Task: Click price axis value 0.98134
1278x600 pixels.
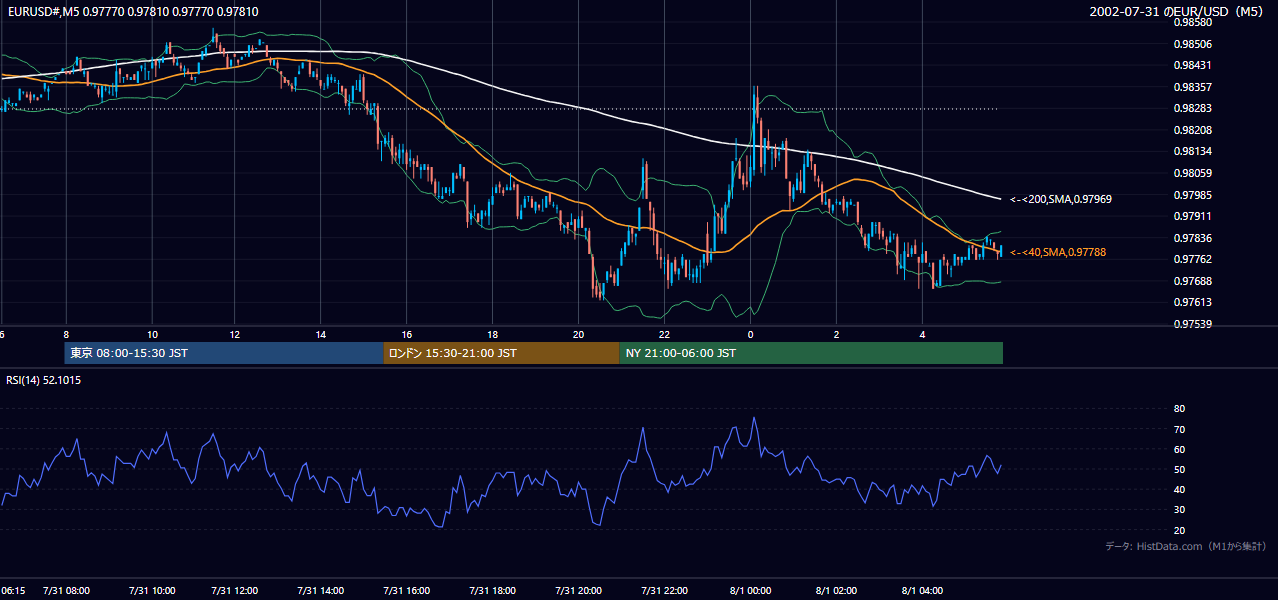Action: pos(1193,152)
